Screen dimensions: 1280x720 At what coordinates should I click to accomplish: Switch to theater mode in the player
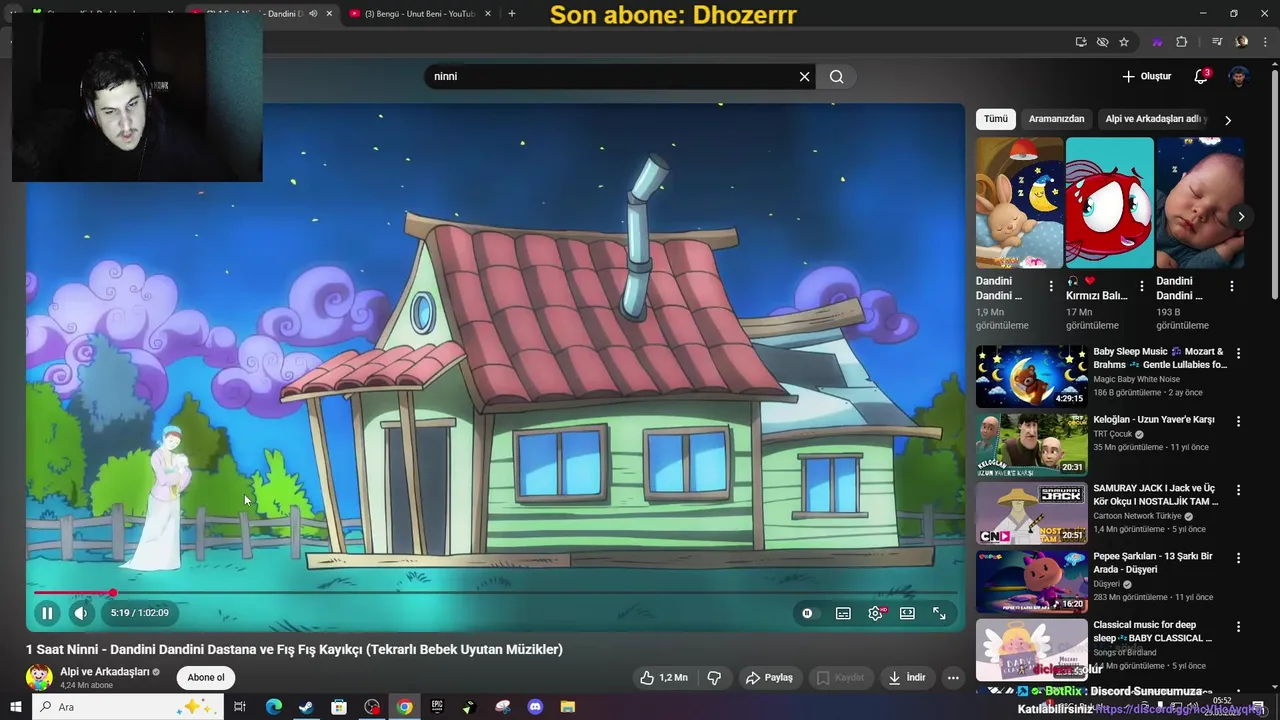(907, 613)
